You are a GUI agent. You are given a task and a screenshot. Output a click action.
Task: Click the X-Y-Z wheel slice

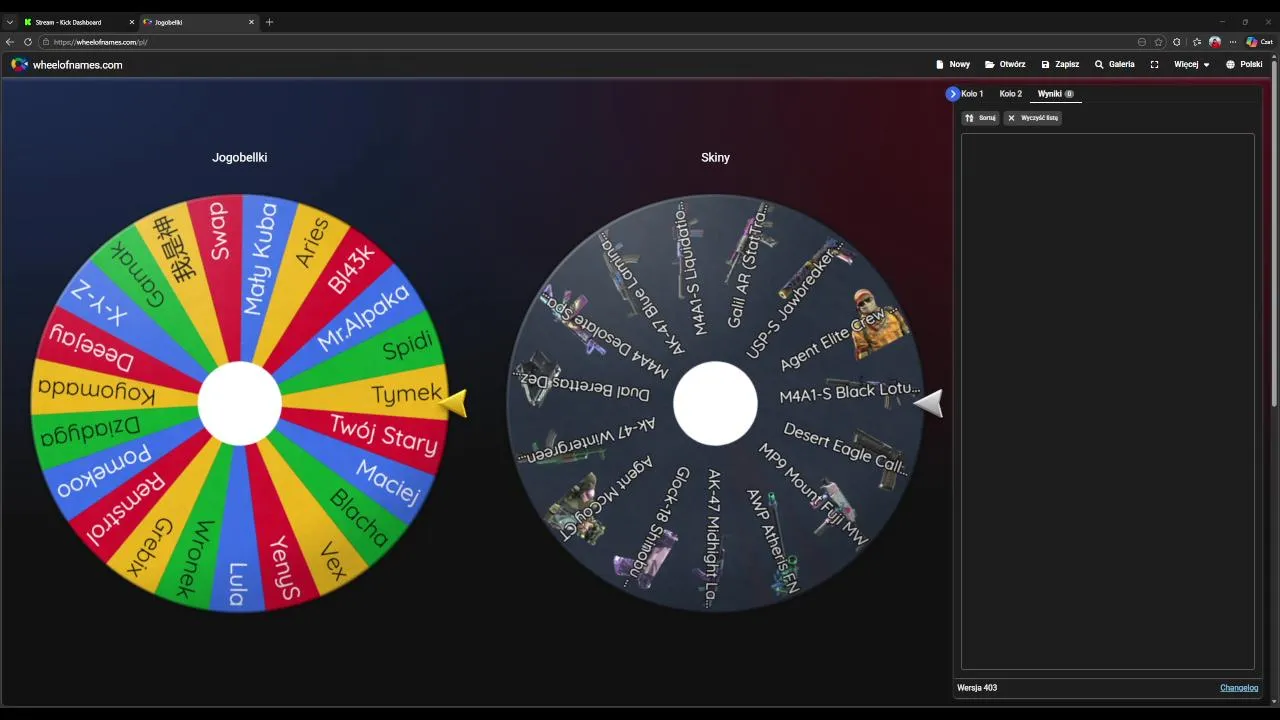point(100,305)
